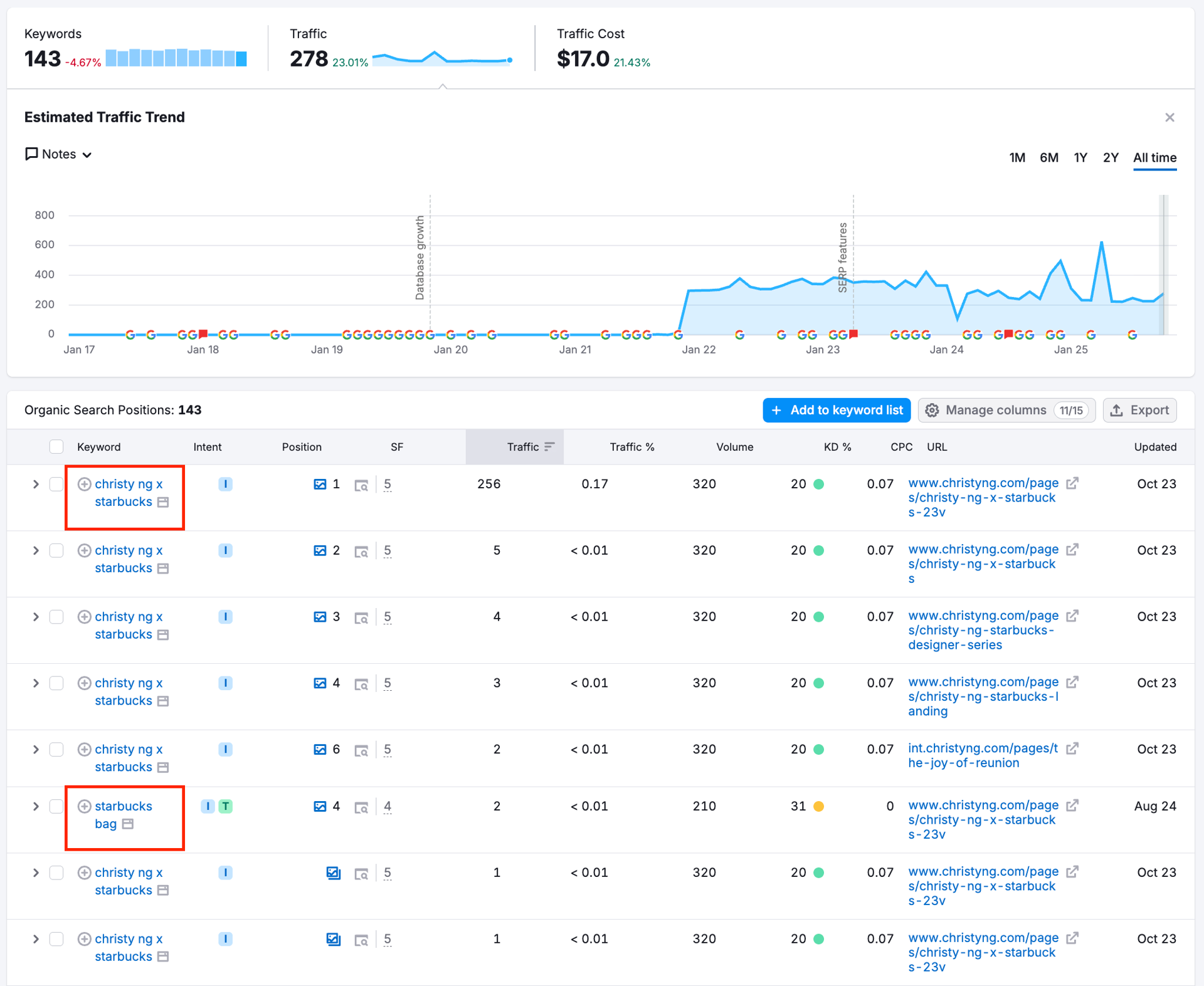Open external link for first christy ng URL
Screen dimensions: 1204x986
tap(1072, 483)
